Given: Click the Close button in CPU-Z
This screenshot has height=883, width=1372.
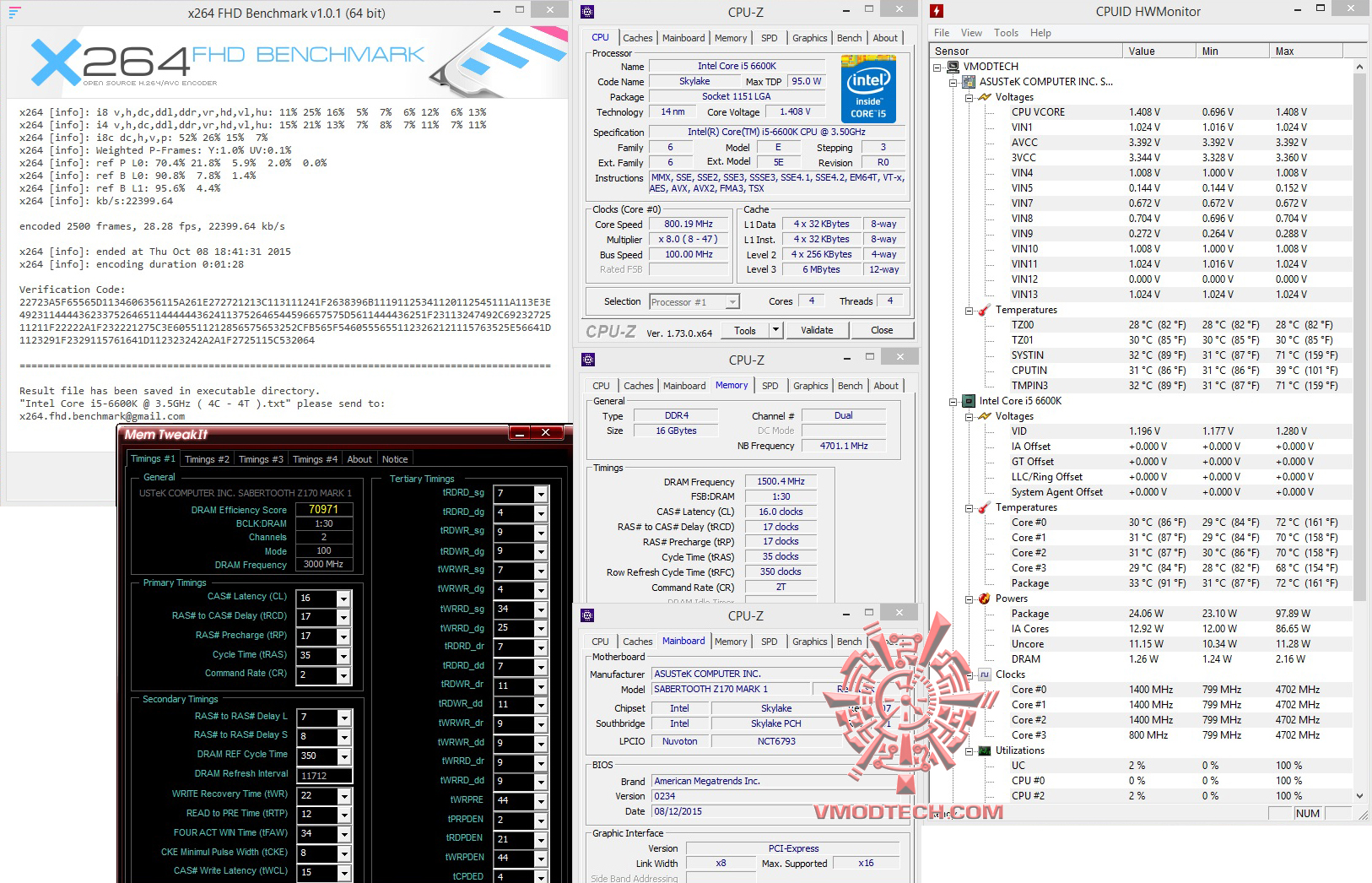Looking at the screenshot, I should click(882, 330).
